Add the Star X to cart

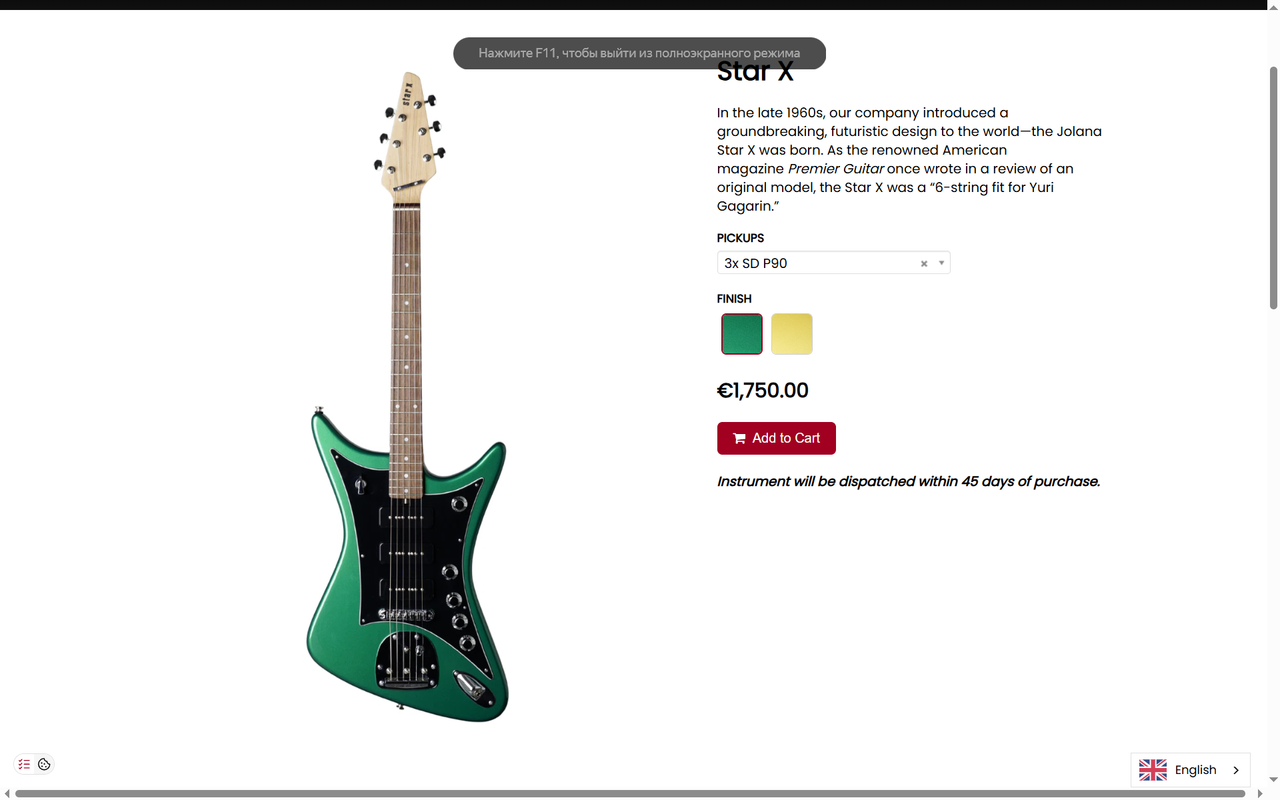(776, 438)
